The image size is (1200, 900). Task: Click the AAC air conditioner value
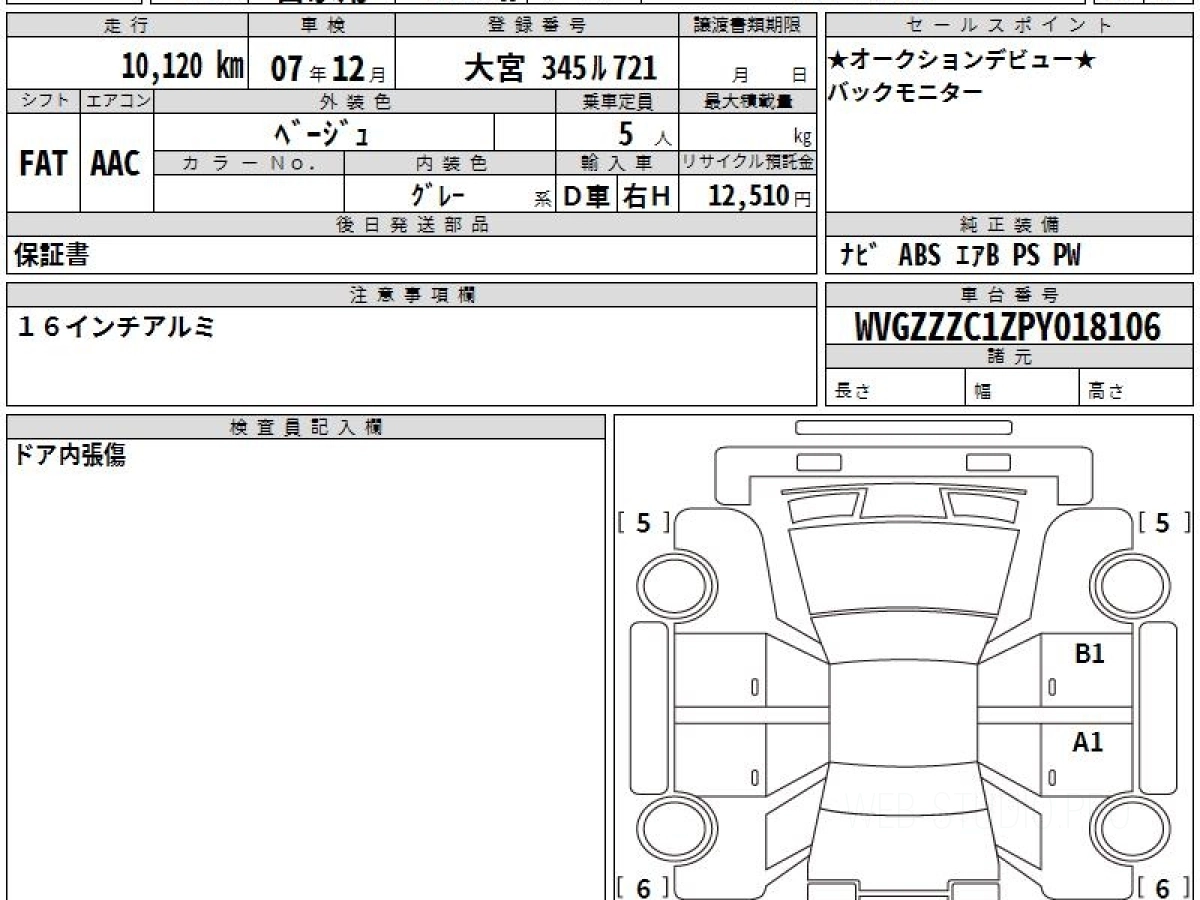tap(116, 164)
